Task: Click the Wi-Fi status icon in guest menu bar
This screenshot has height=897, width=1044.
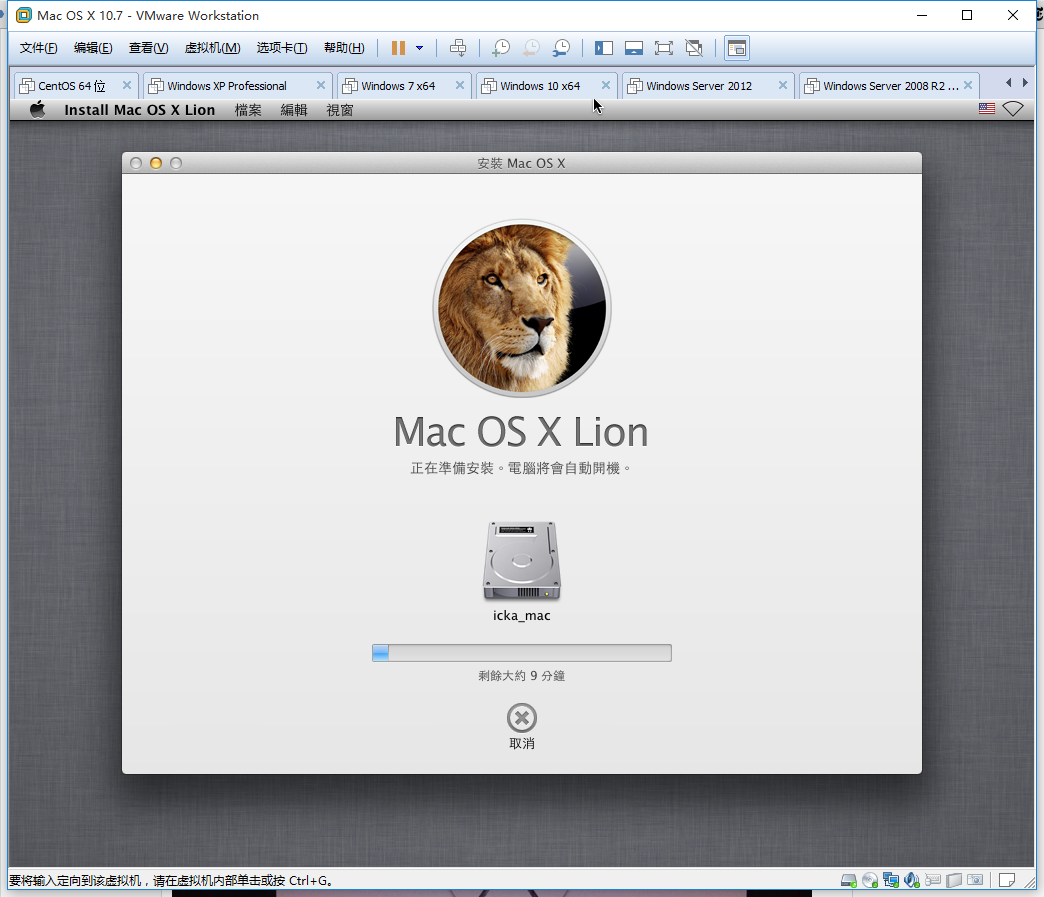Action: pyautogui.click(x=1013, y=109)
